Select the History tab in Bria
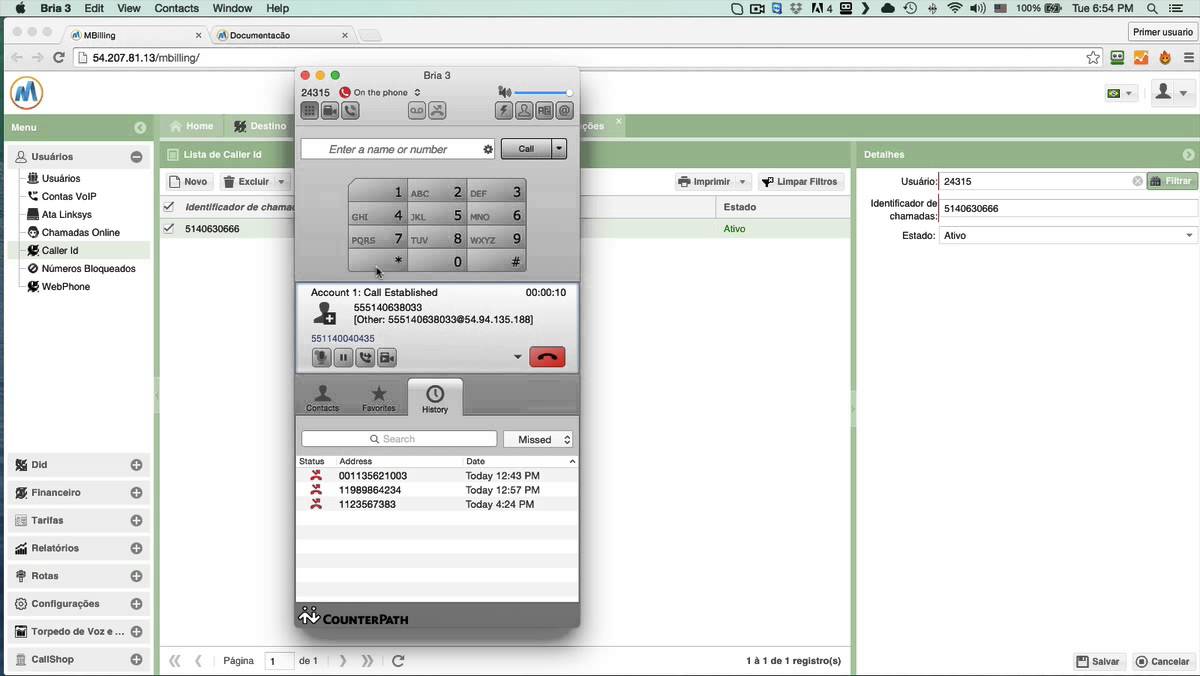The image size is (1200, 676). click(x=435, y=398)
